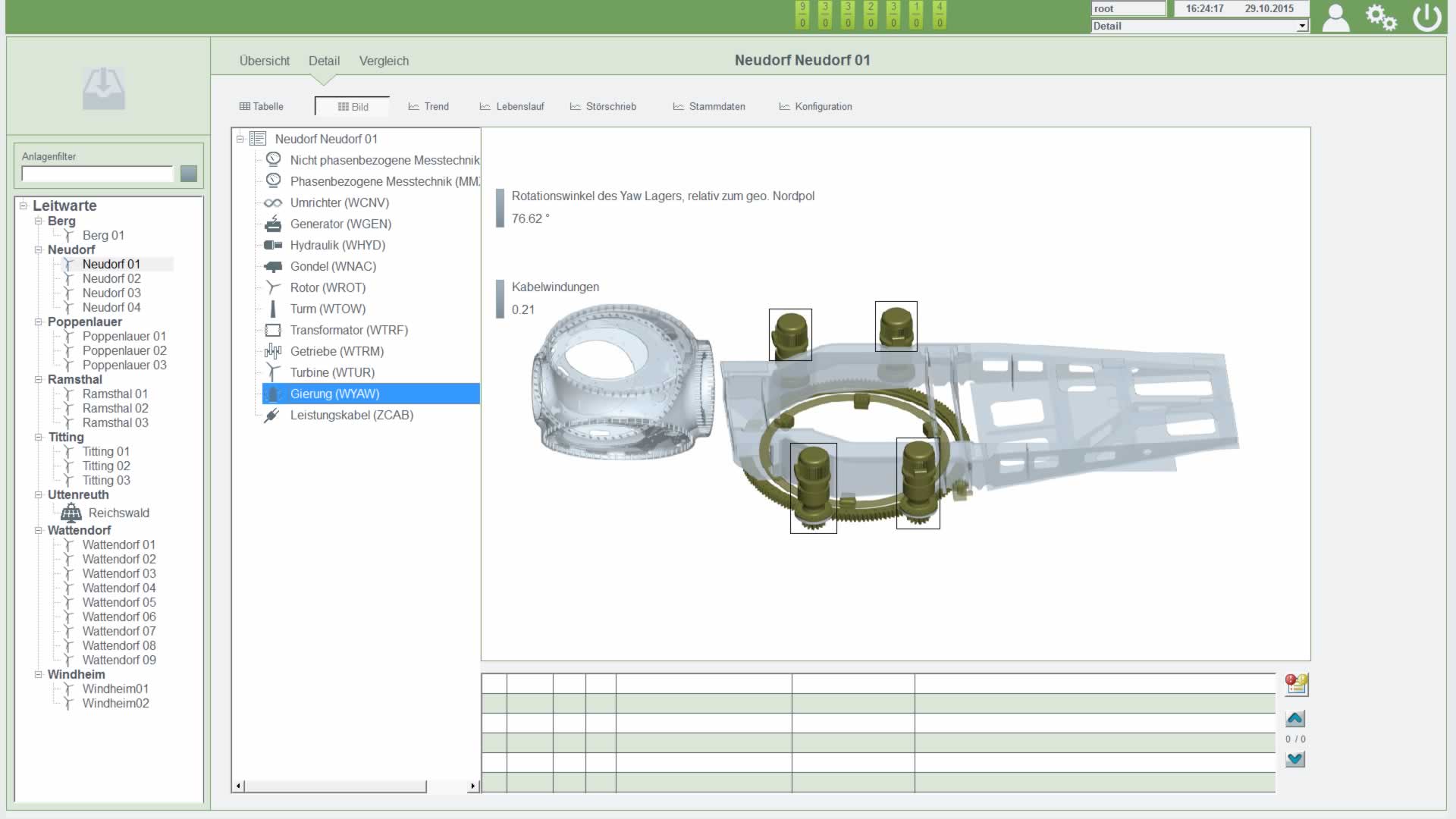Collapse the Wattendorf group
1456x819 pixels.
pyautogui.click(x=38, y=530)
